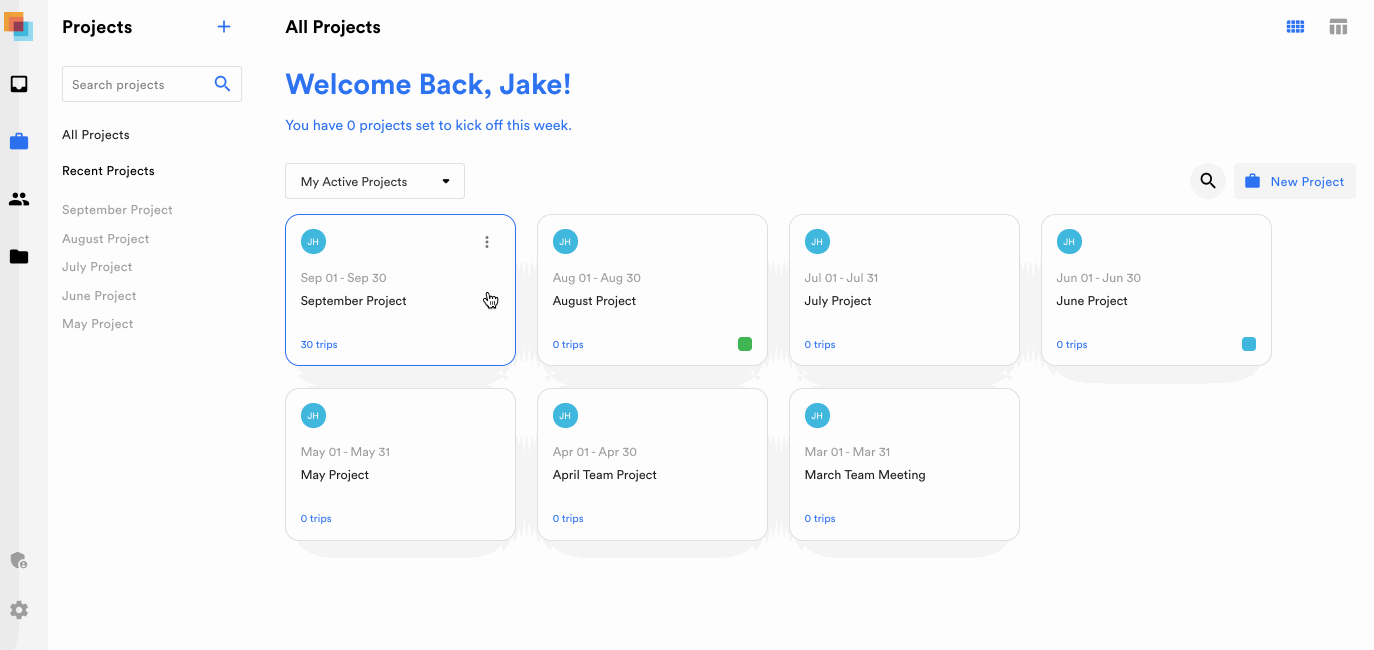
Task: Open the My Active Projects dropdown
Action: coord(374,181)
